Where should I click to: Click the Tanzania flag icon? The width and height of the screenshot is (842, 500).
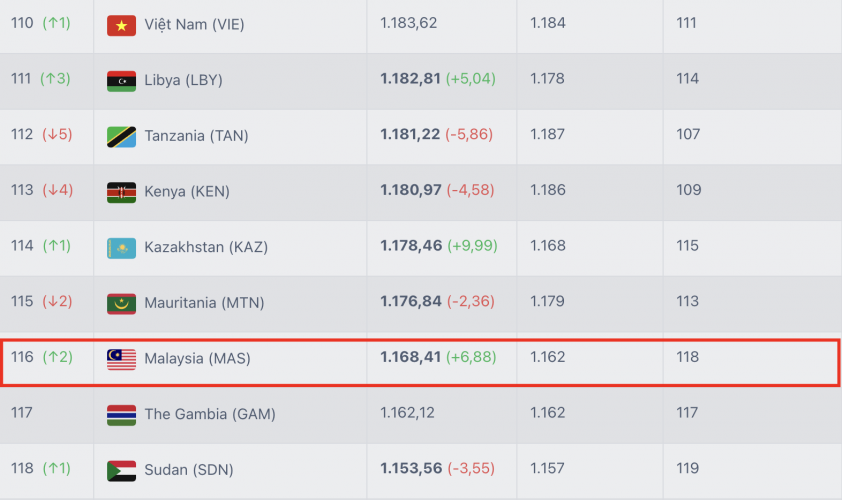click(121, 136)
